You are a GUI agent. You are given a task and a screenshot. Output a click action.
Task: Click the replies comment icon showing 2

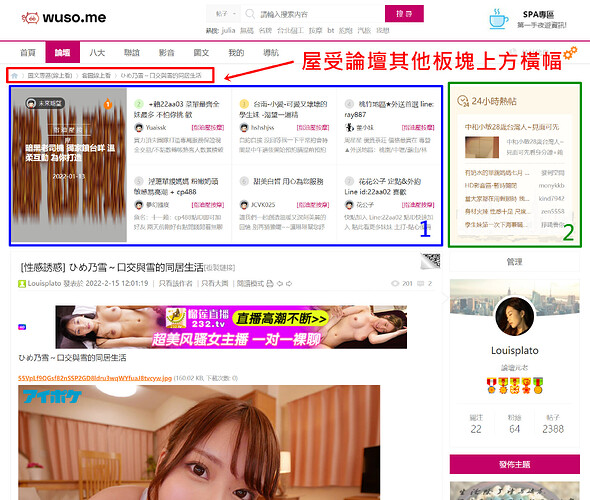point(420,283)
